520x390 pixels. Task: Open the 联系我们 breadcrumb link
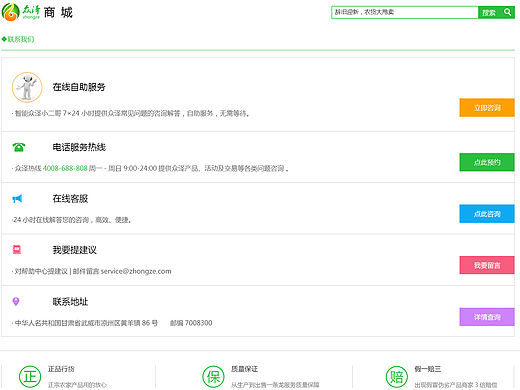[21, 39]
